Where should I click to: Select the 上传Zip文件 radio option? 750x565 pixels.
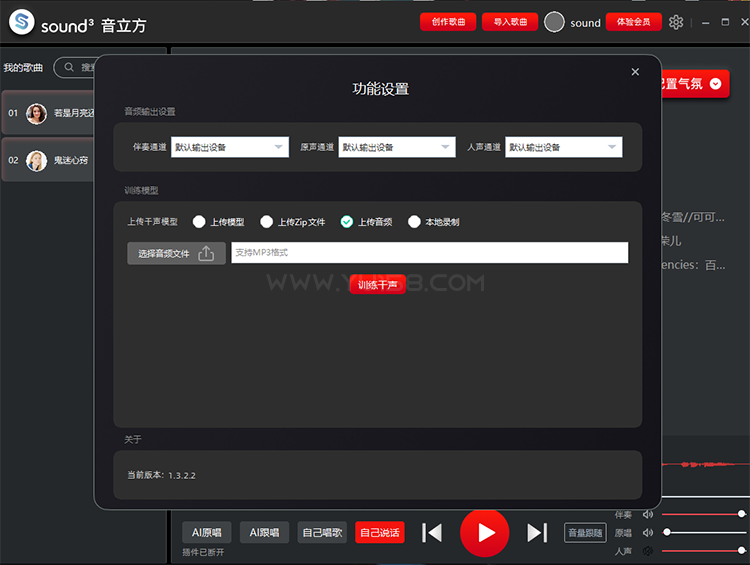(267, 222)
